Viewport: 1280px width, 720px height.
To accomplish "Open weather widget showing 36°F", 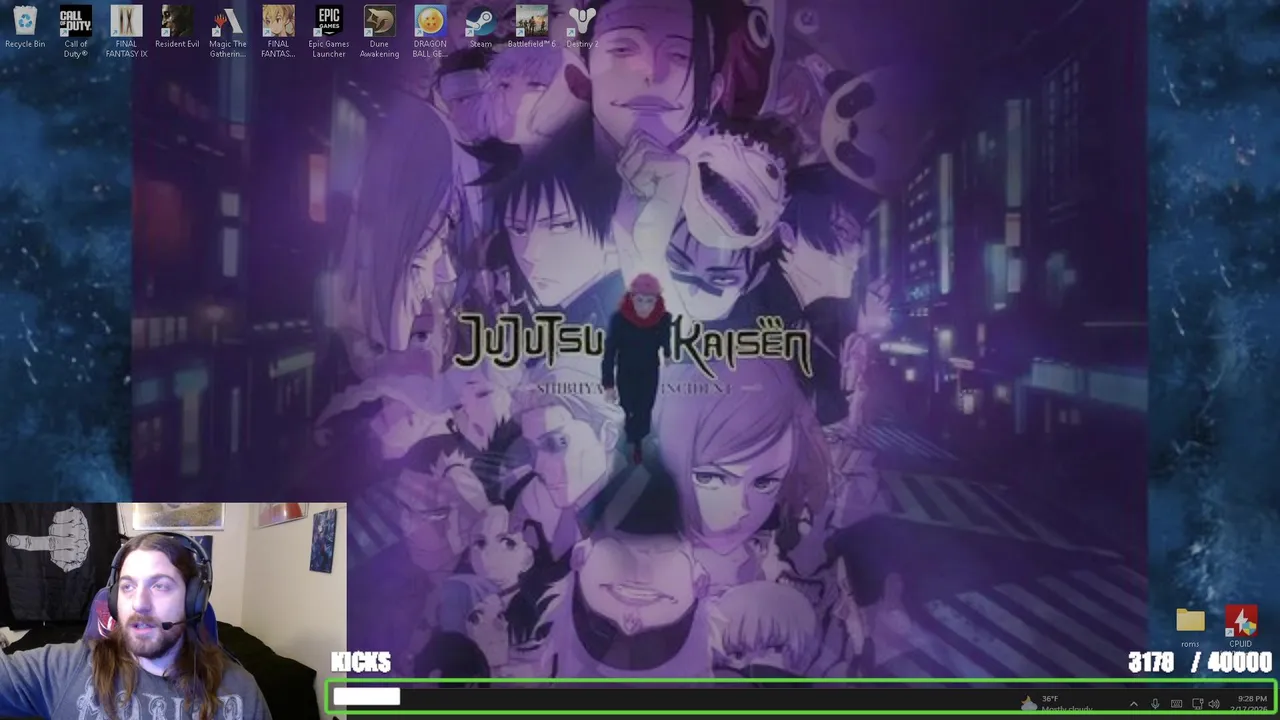I will tap(1056, 704).
